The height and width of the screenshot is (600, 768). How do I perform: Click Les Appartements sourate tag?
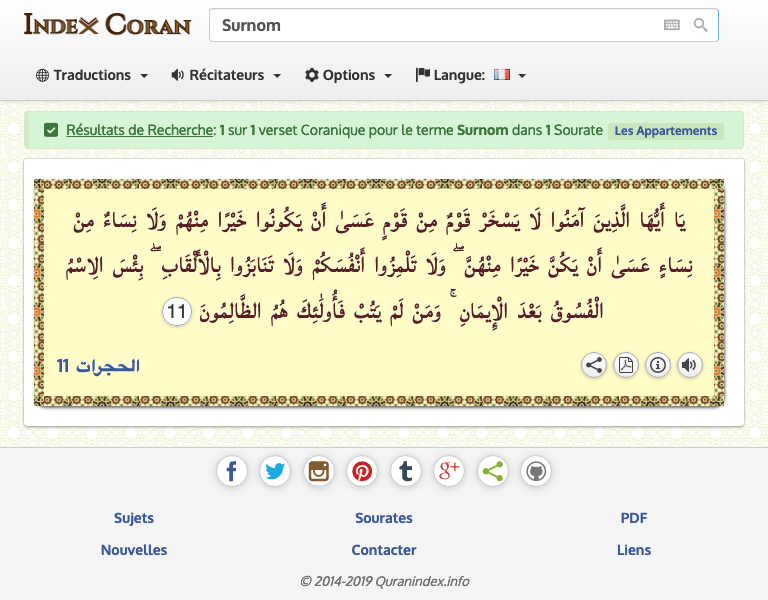click(665, 131)
